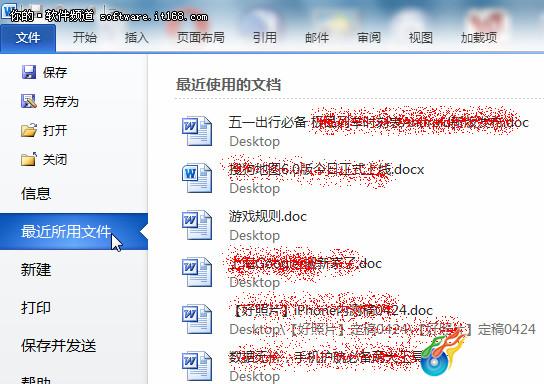
Task: Open the 文件 tab
Action: pyautogui.click(x=28, y=38)
